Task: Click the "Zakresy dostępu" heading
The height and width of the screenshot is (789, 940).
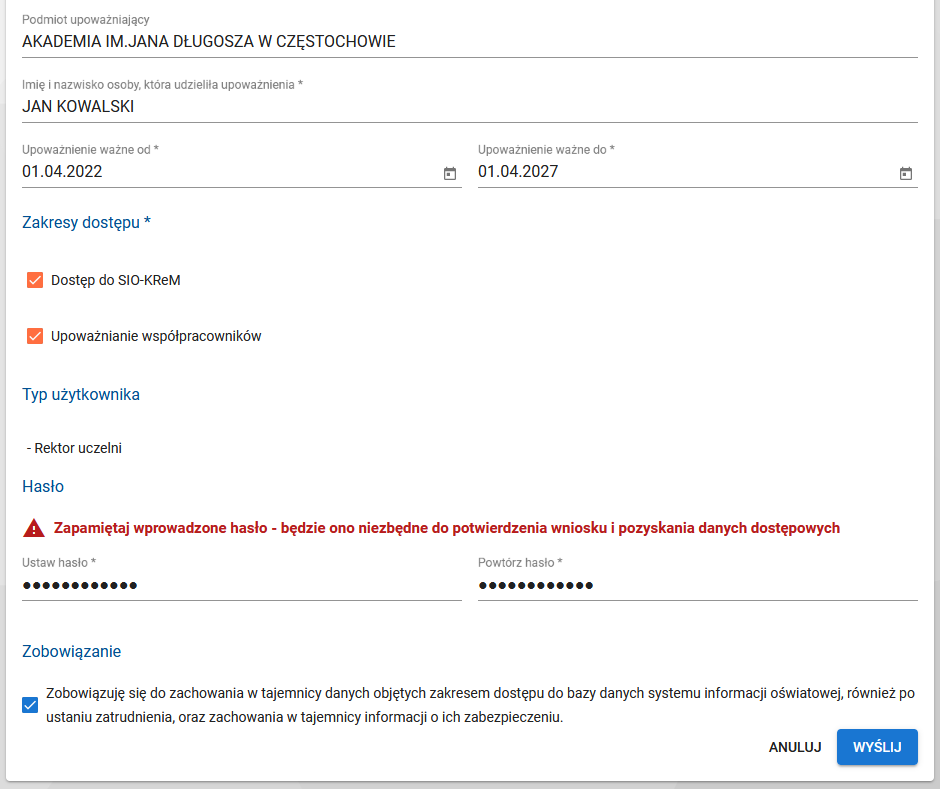Action: tap(85, 222)
